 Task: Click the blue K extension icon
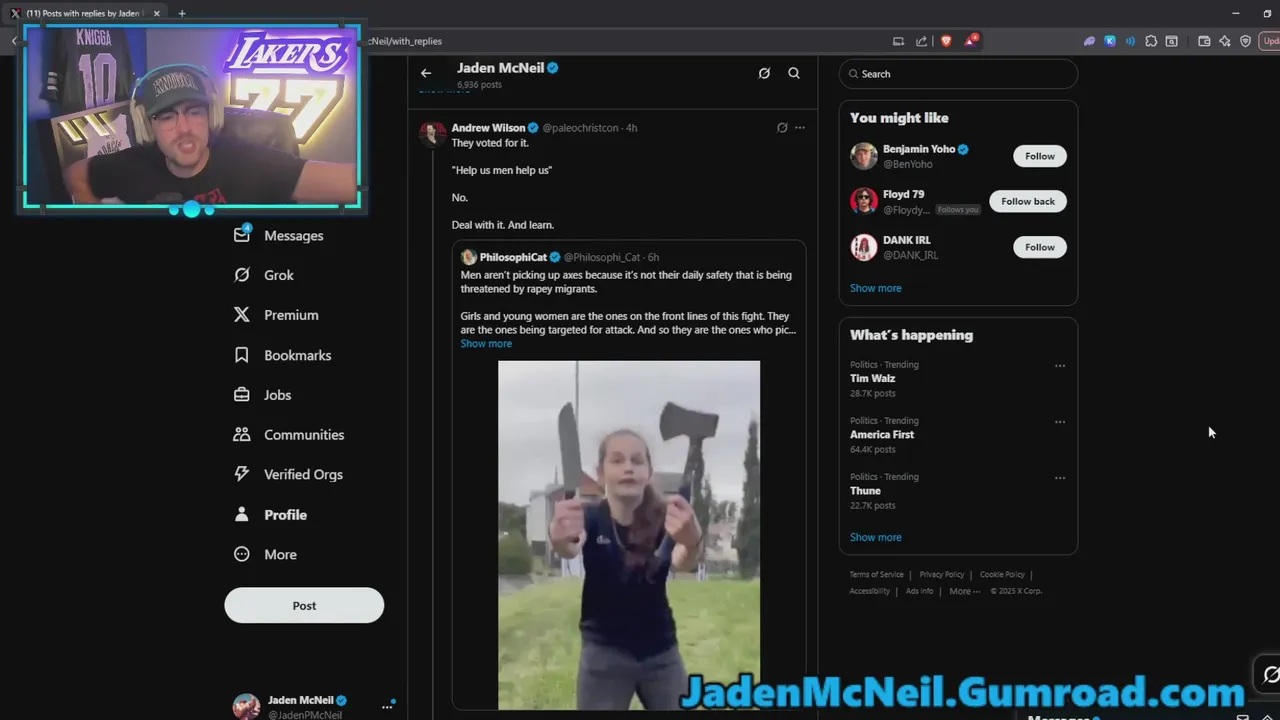pos(1110,41)
